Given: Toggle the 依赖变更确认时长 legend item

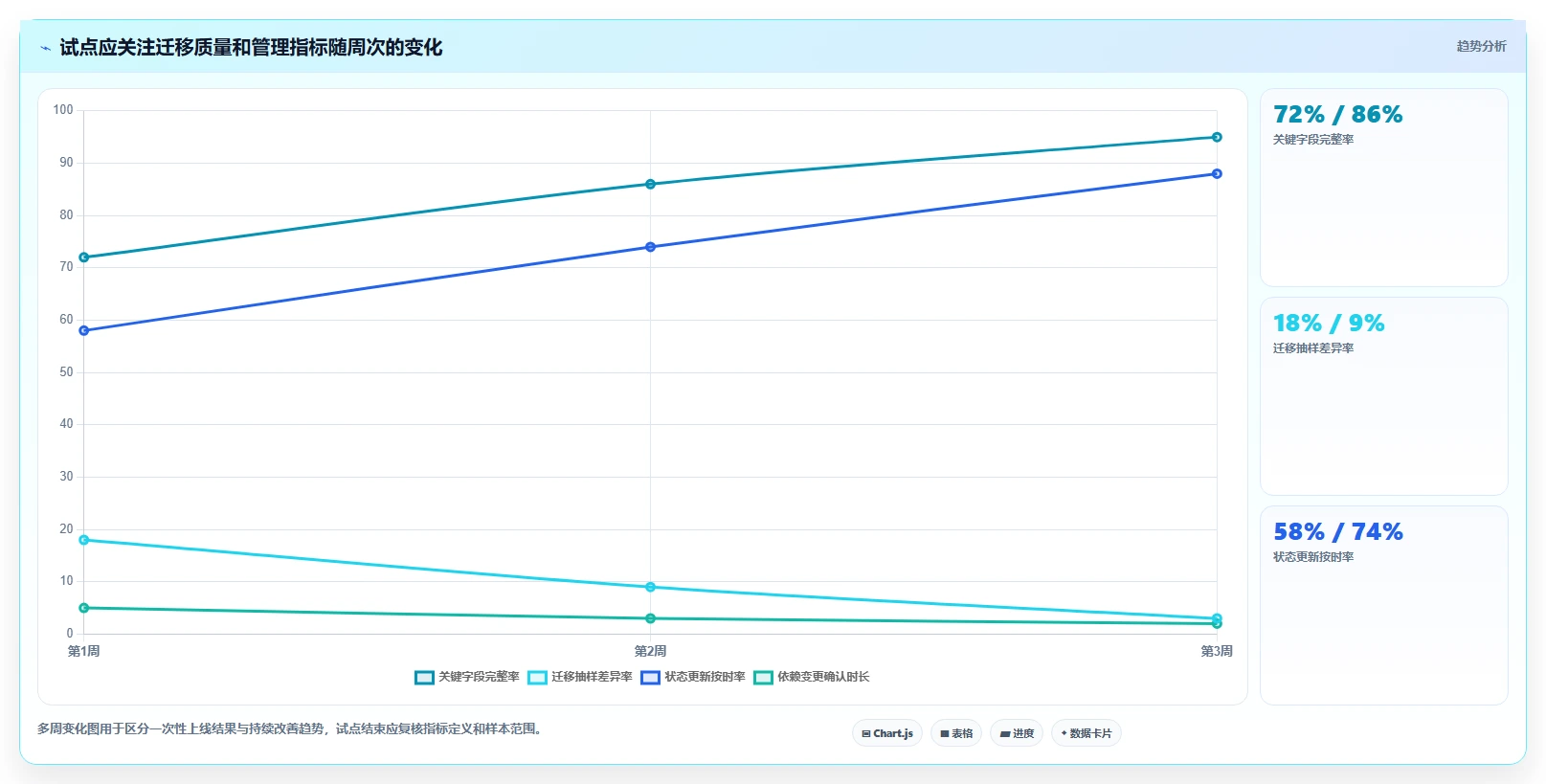Looking at the screenshot, I should tap(812, 677).
